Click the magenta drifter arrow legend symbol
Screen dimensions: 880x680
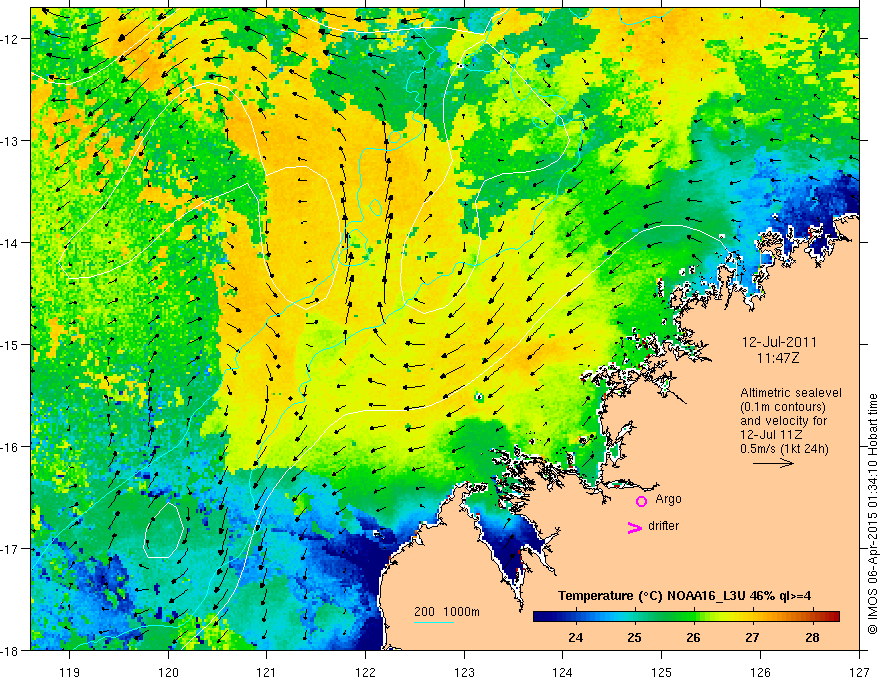[x=635, y=527]
